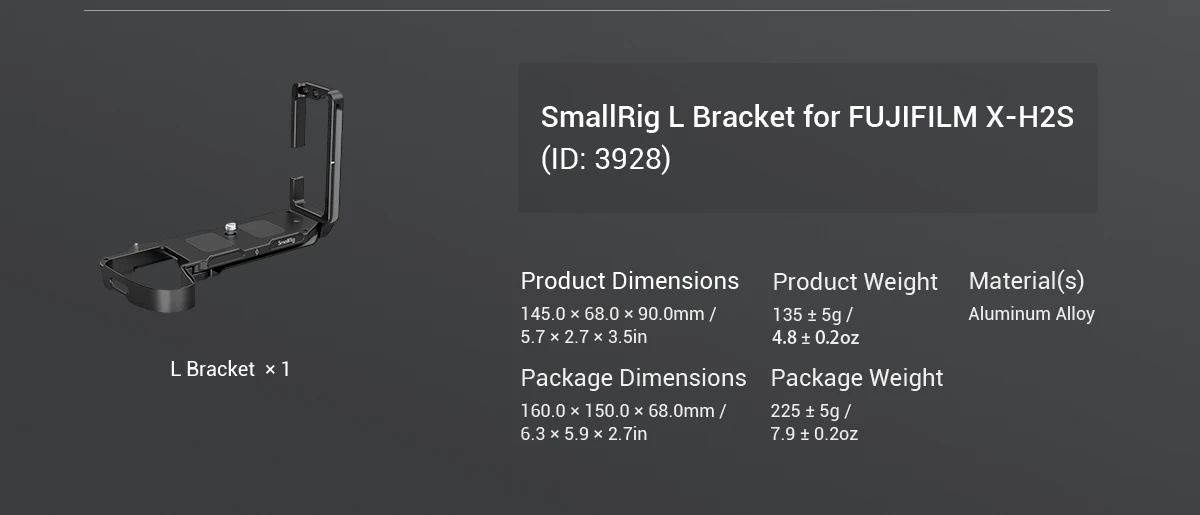Click the Package Dimensions heading
Viewport: 1200px width, 515px height.
[633, 378]
